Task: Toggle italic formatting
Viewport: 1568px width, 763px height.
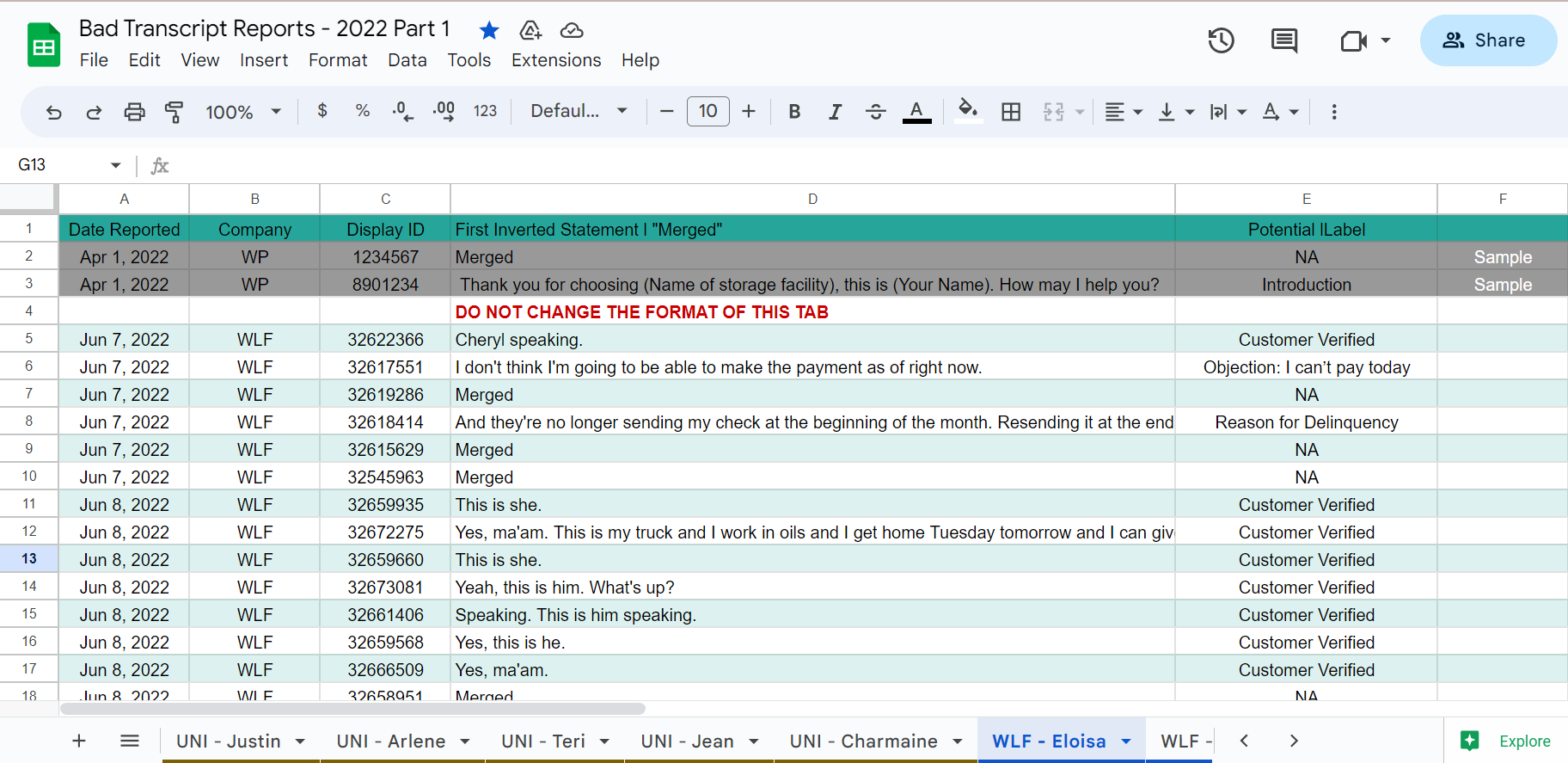Action: pos(835,112)
